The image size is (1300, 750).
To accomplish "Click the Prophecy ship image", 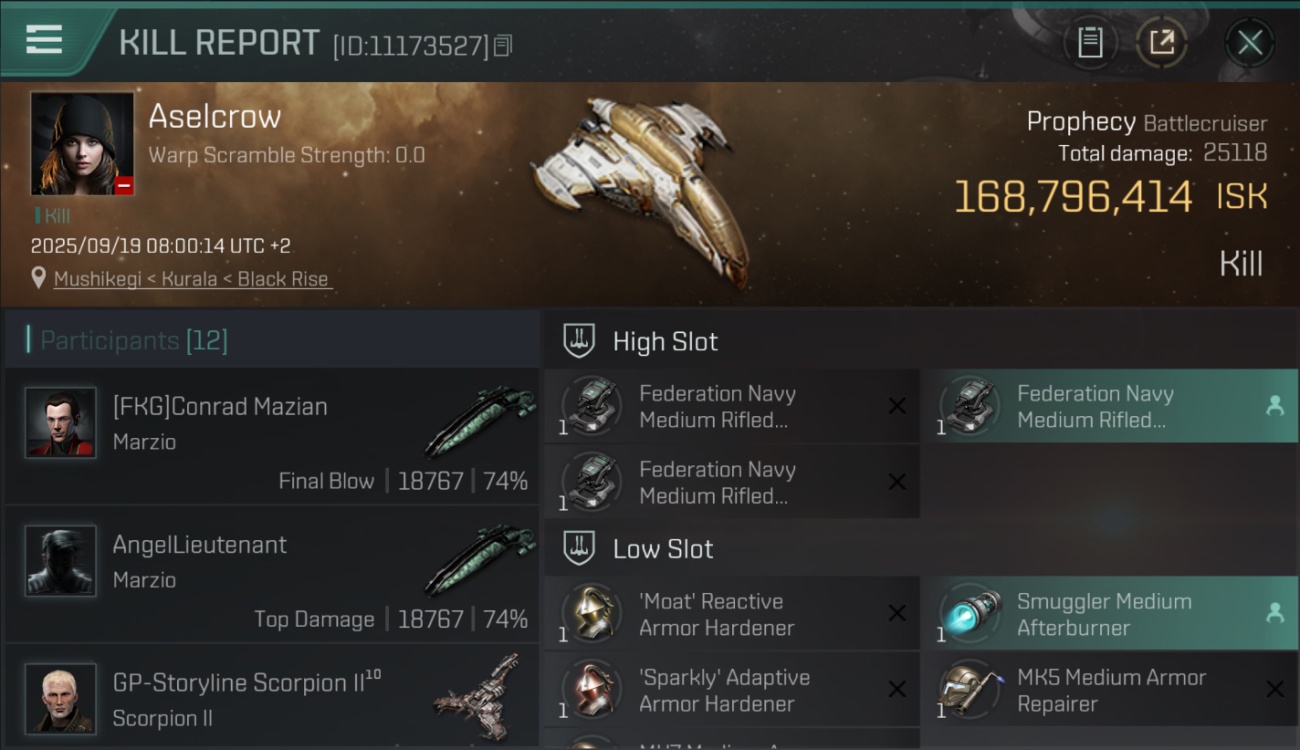I will pyautogui.click(x=640, y=185).
